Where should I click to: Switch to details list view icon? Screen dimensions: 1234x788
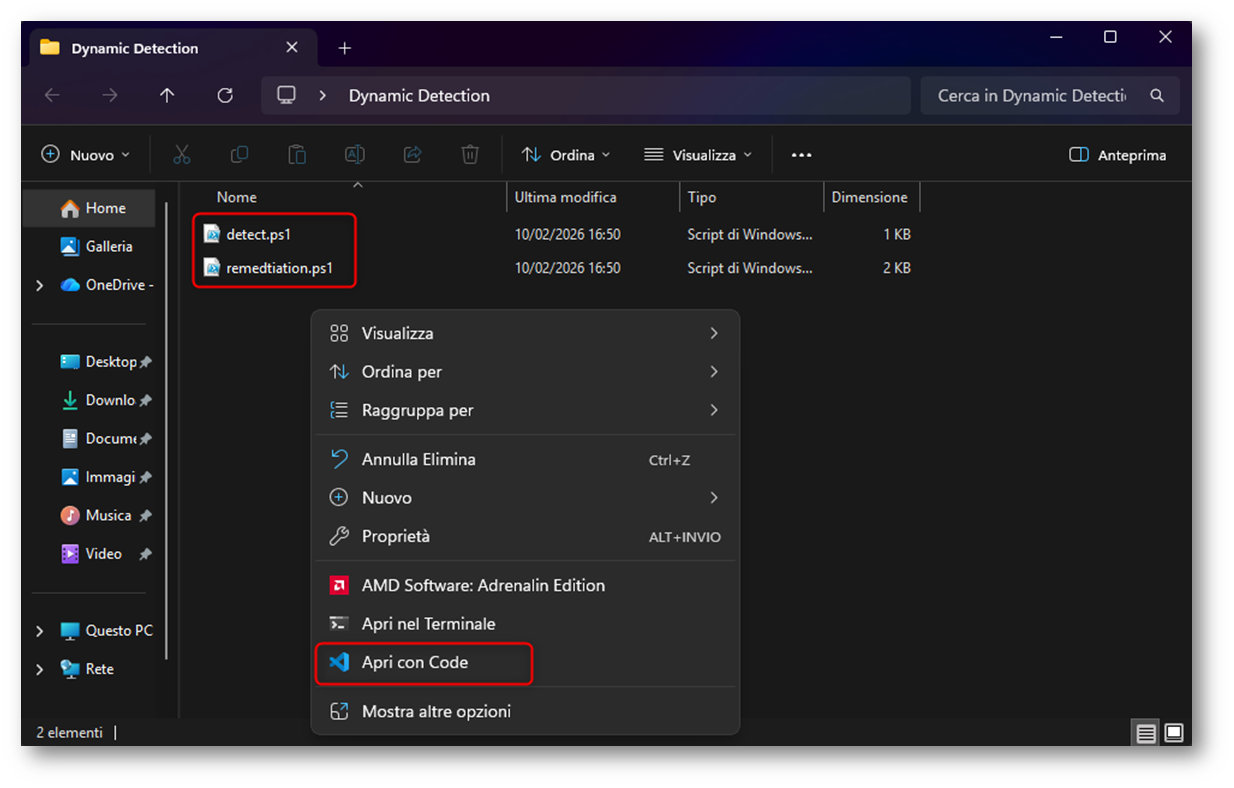point(1146,733)
